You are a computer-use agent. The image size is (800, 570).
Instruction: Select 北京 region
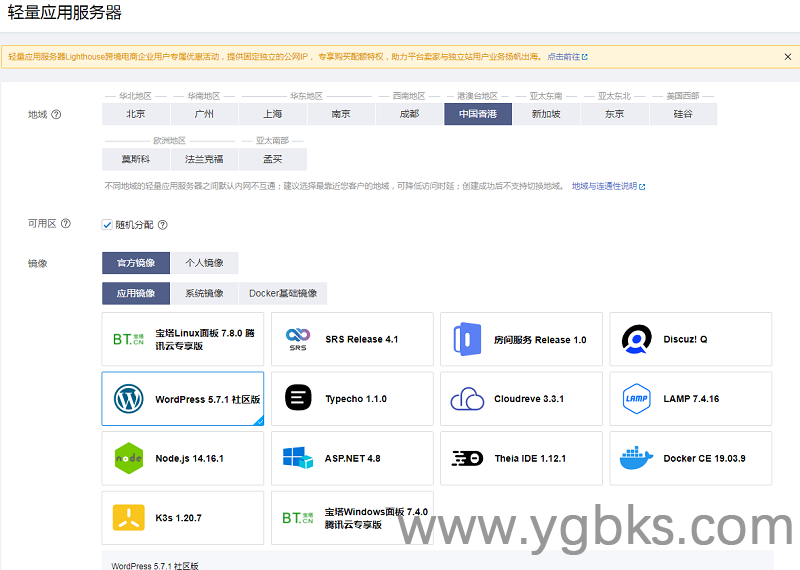pyautogui.click(x=136, y=114)
